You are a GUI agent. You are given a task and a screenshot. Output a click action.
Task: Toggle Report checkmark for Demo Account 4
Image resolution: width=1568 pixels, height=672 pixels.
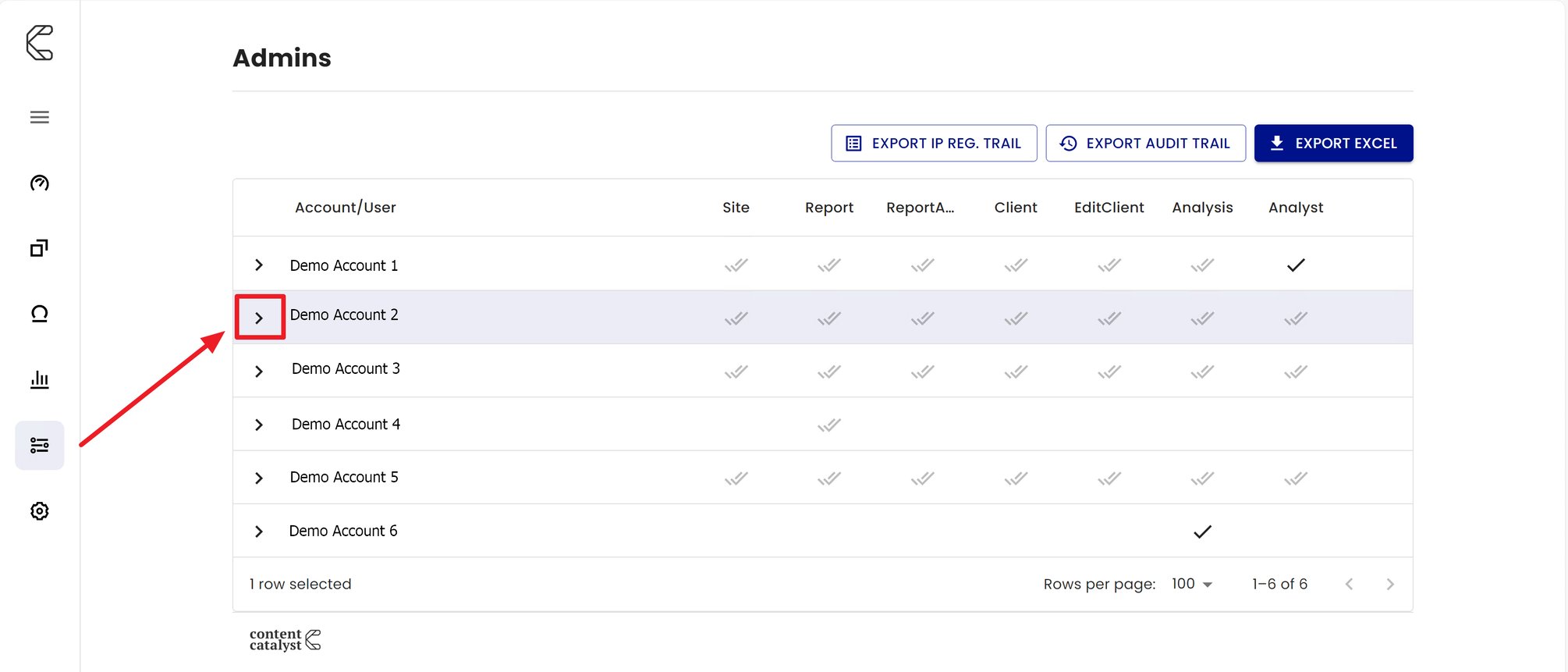(829, 425)
